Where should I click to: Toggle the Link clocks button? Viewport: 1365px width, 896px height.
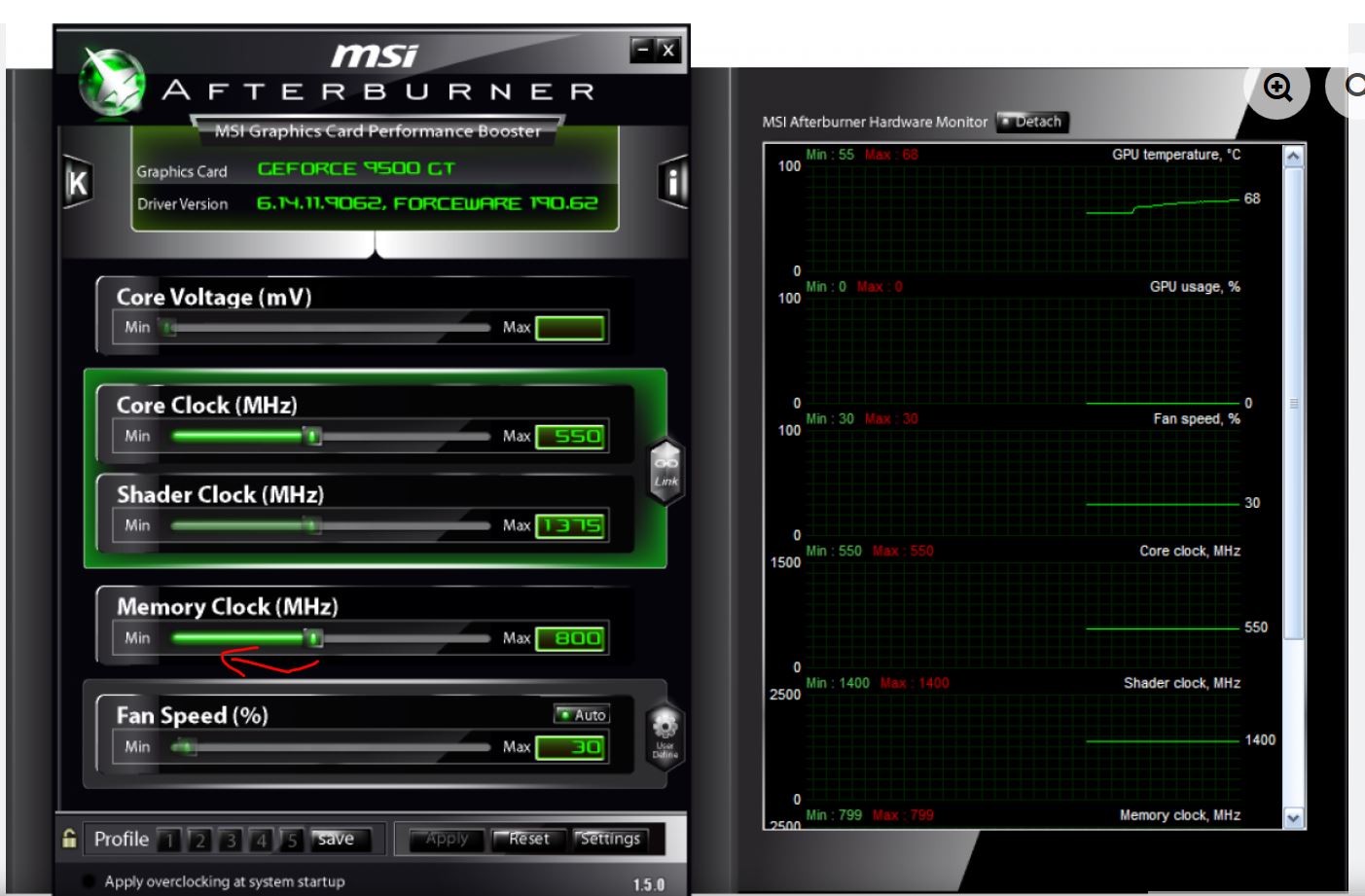(x=665, y=471)
